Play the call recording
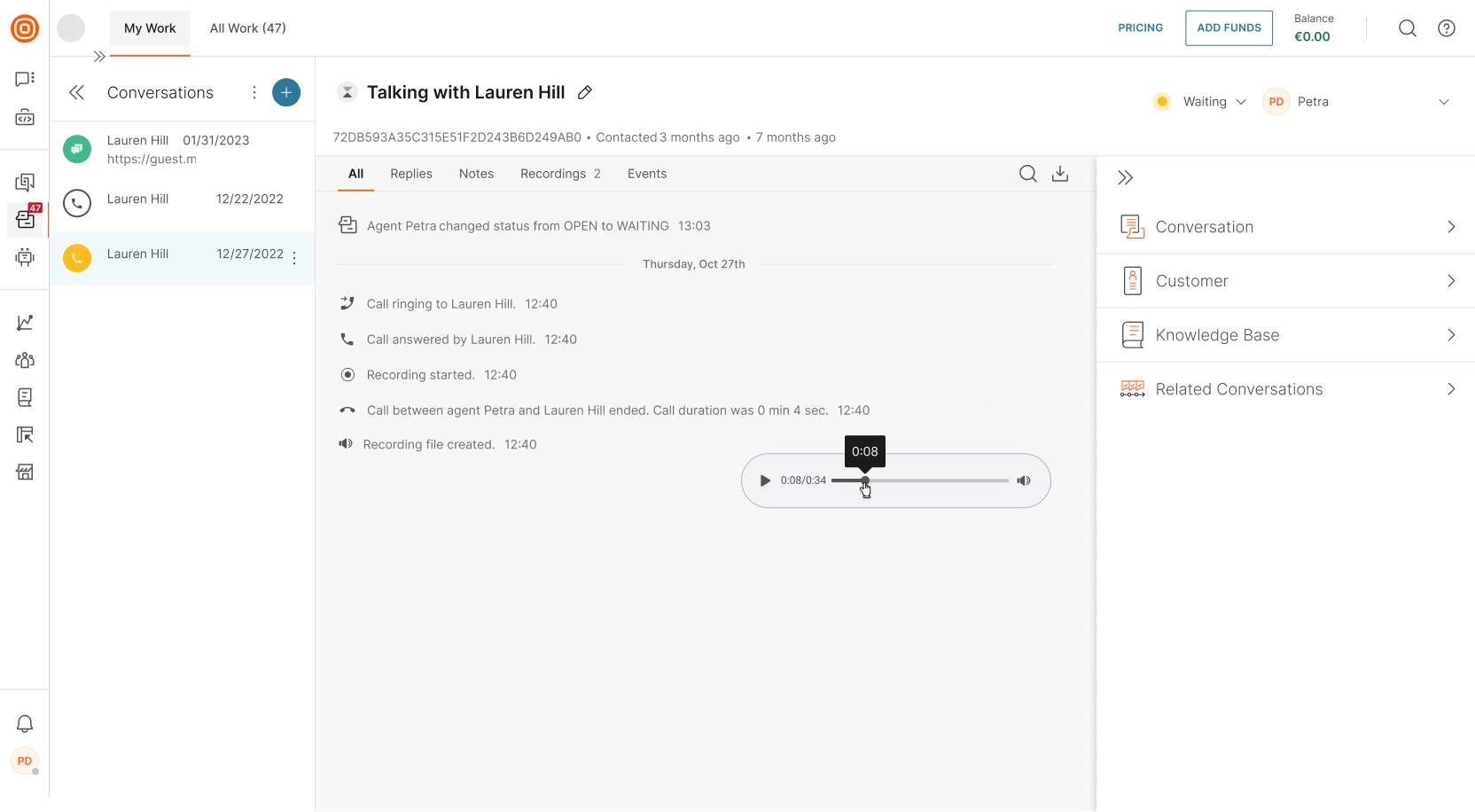 point(765,480)
